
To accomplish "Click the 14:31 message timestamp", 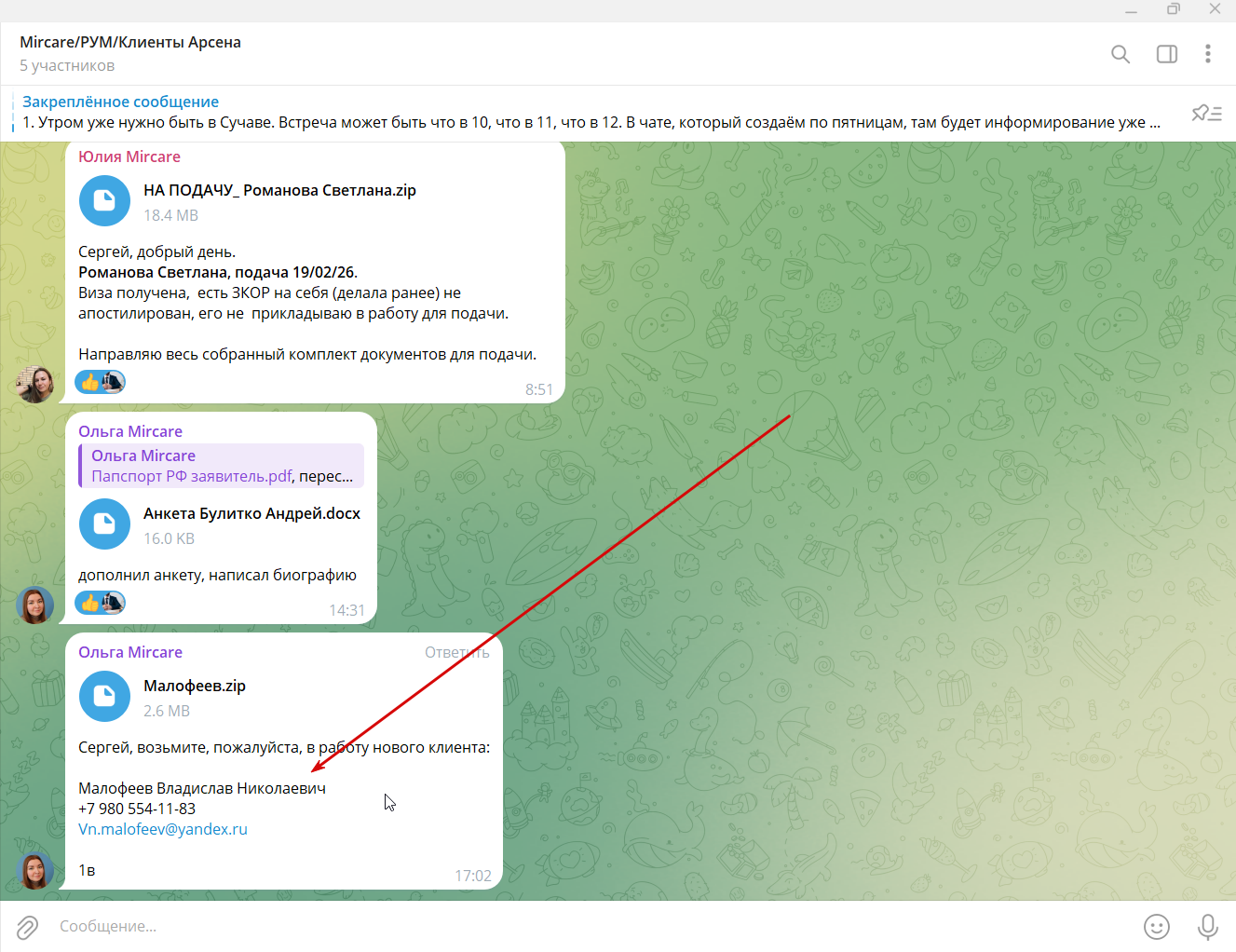I will [346, 610].
